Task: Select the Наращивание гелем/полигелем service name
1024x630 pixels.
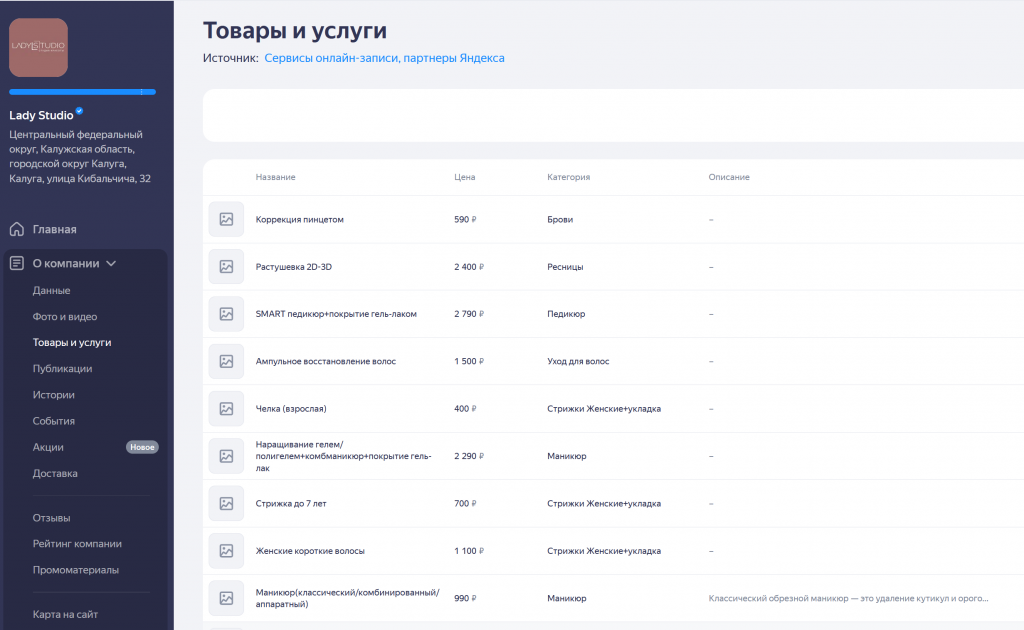Action: tap(344, 456)
